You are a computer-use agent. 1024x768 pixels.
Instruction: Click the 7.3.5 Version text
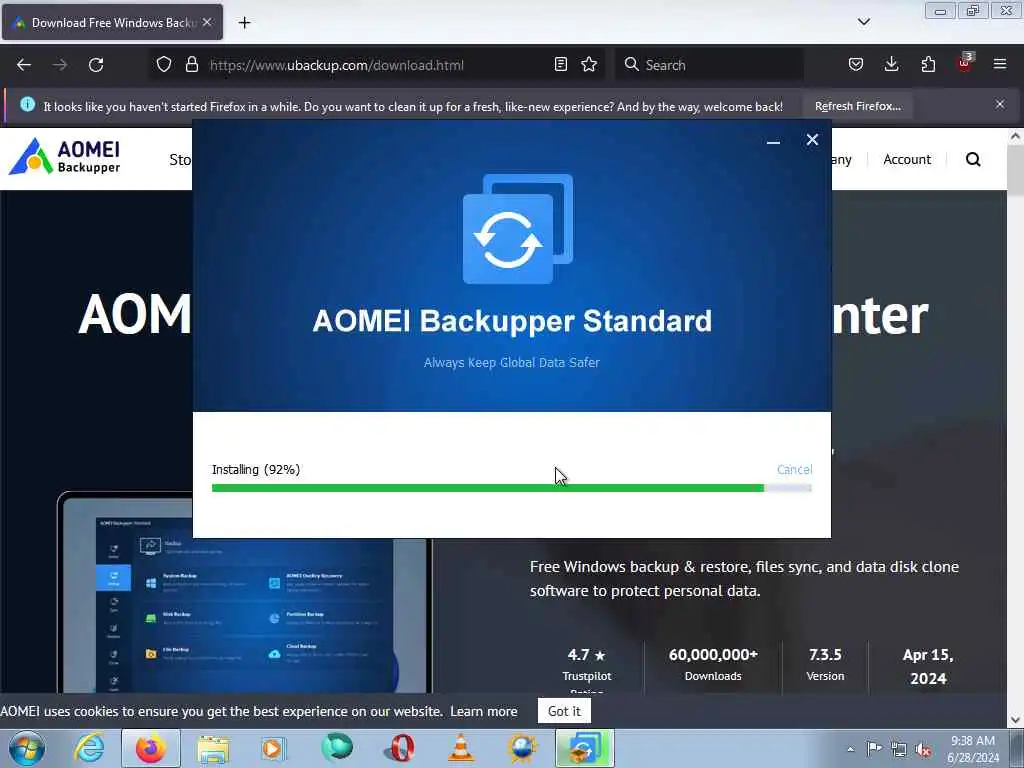coord(825,665)
